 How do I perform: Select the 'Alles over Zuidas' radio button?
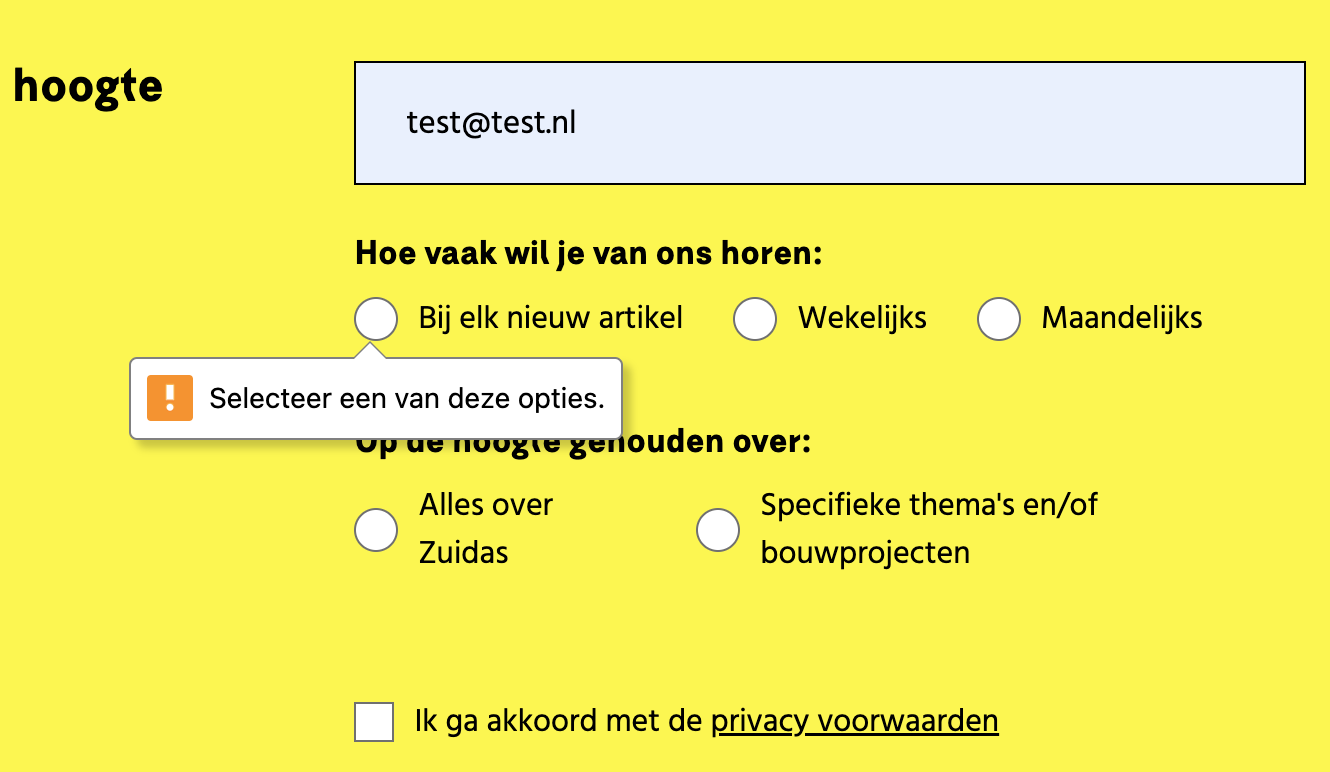click(376, 529)
